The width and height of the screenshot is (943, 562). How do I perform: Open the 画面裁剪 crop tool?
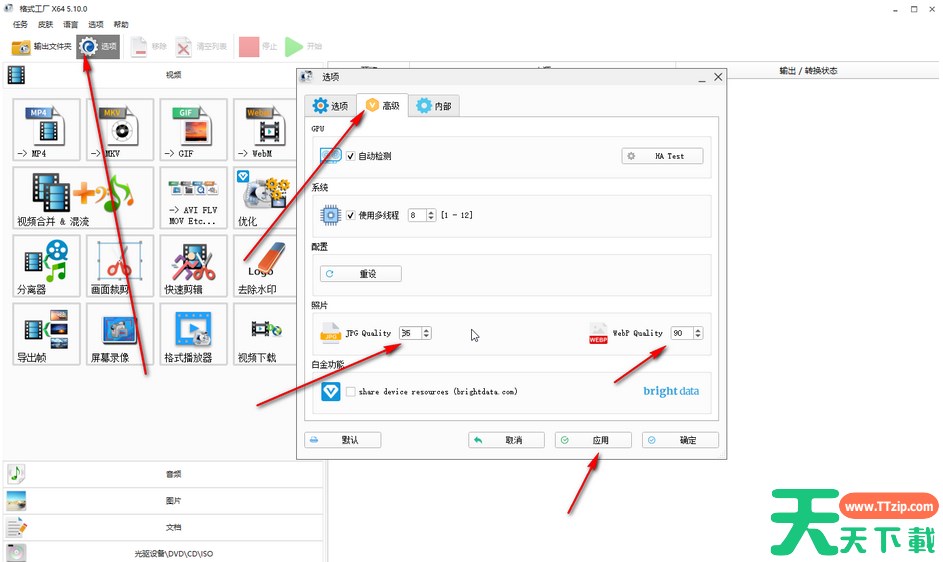click(120, 266)
